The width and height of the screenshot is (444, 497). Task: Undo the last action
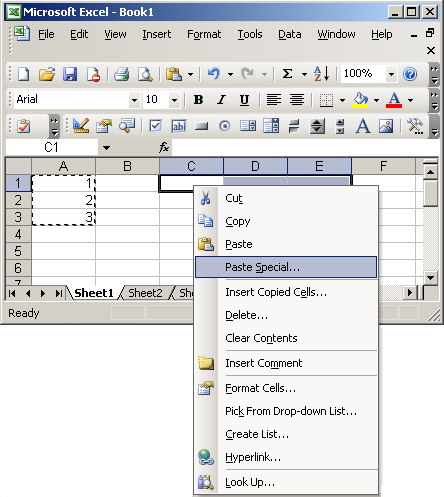214,74
